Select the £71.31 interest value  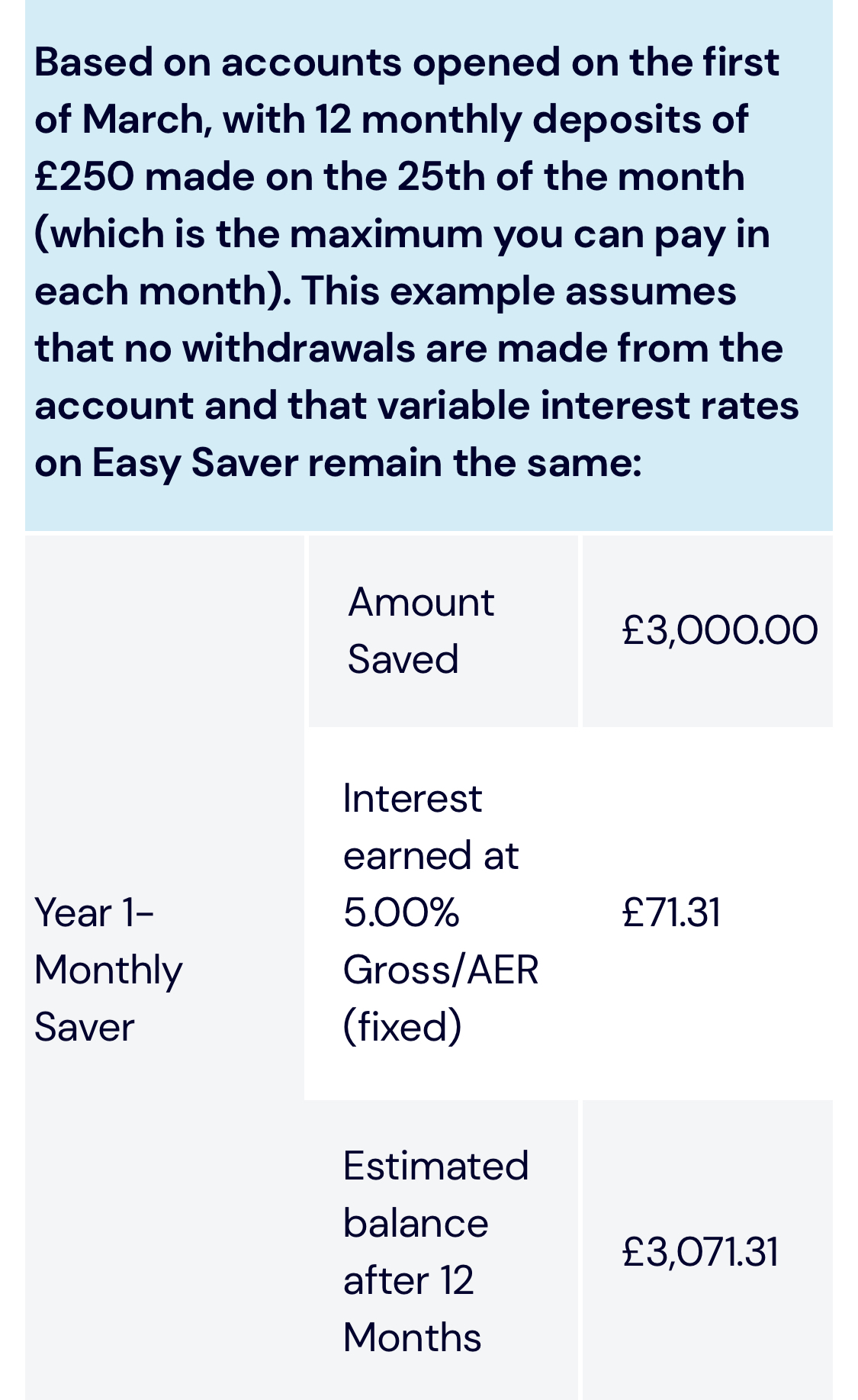[671, 912]
